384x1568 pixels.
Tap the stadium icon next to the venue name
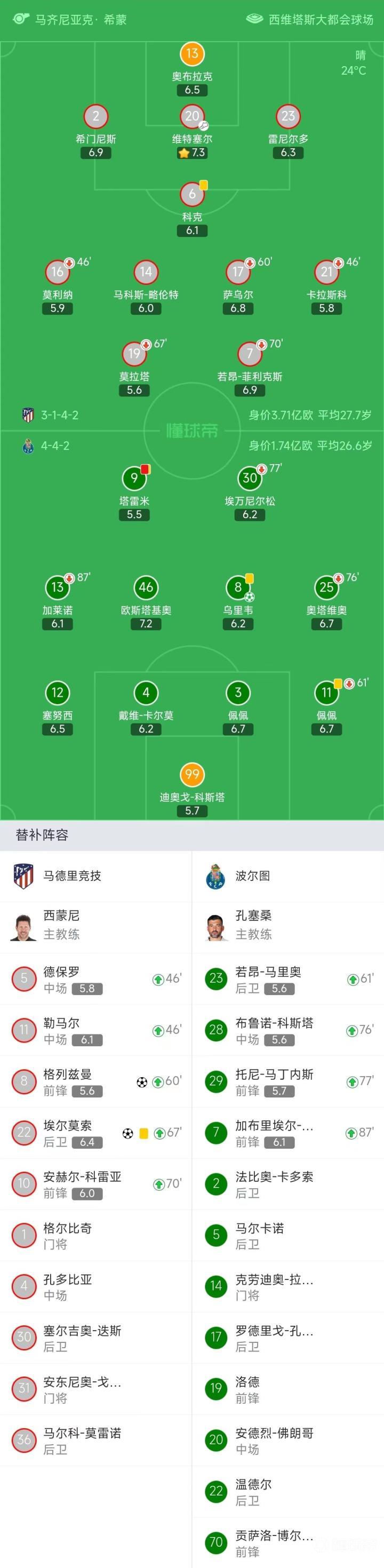point(254,19)
